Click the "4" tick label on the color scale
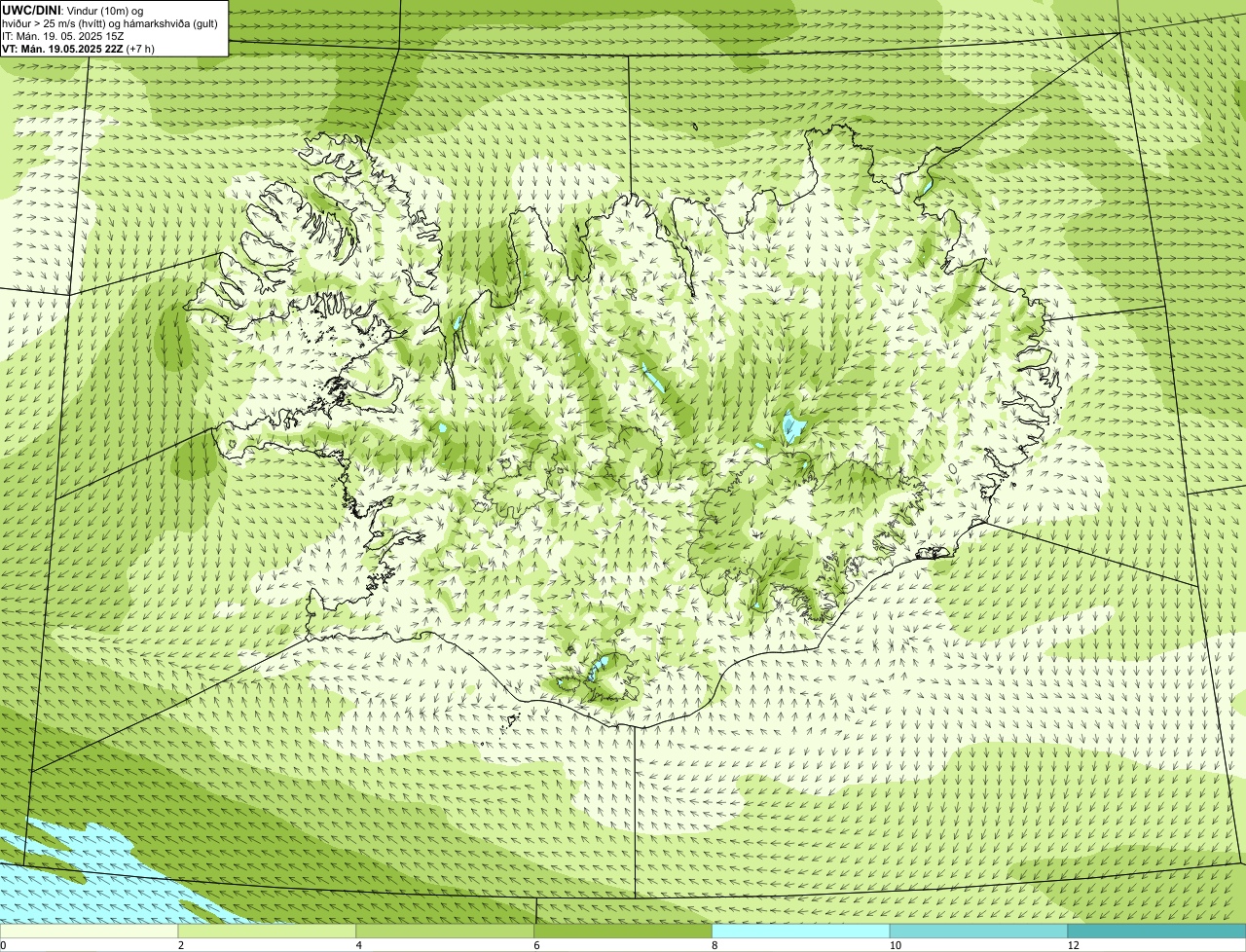Viewport: 1246px width, 952px height. coord(359,945)
